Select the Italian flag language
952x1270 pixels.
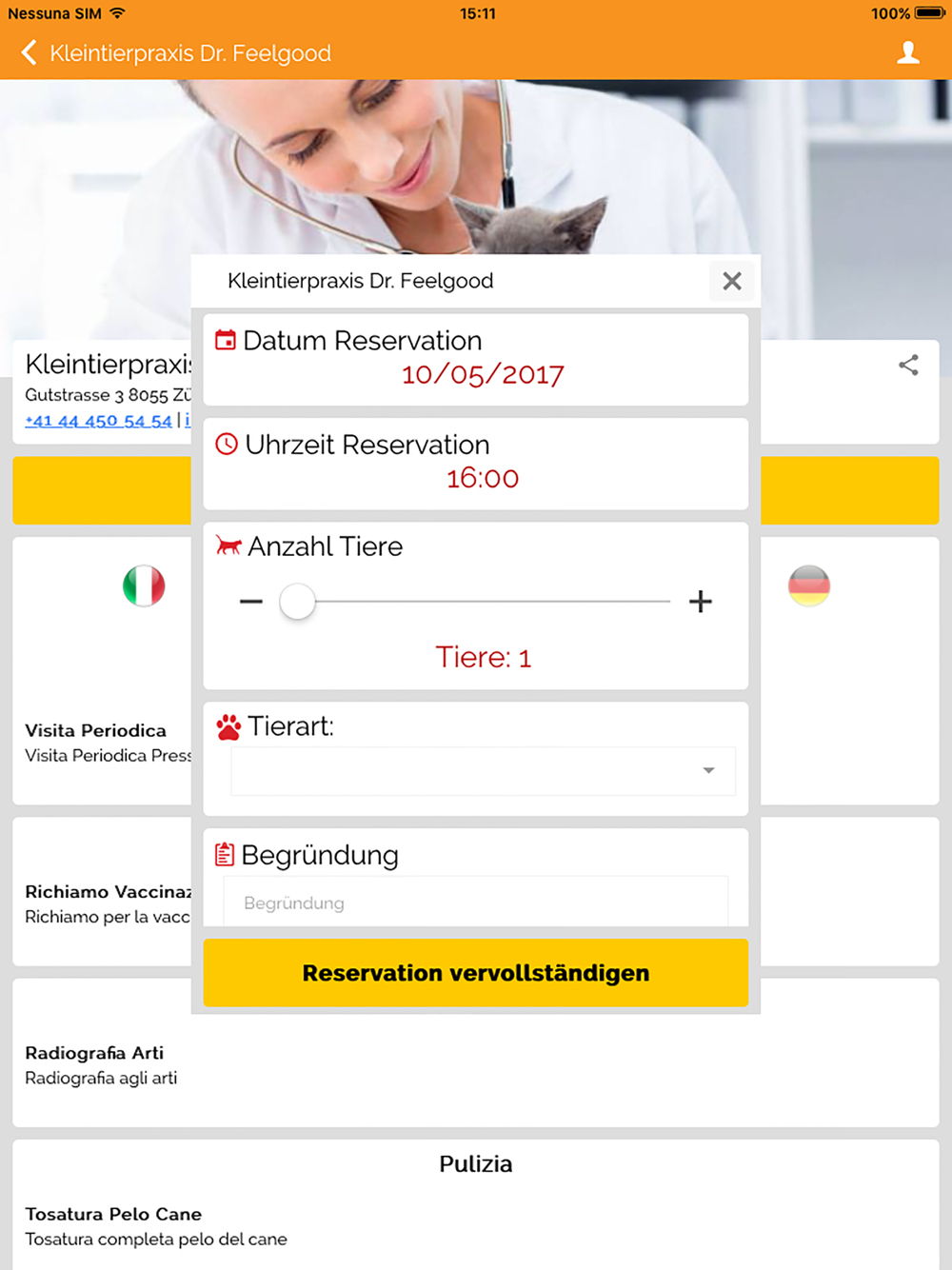(144, 585)
